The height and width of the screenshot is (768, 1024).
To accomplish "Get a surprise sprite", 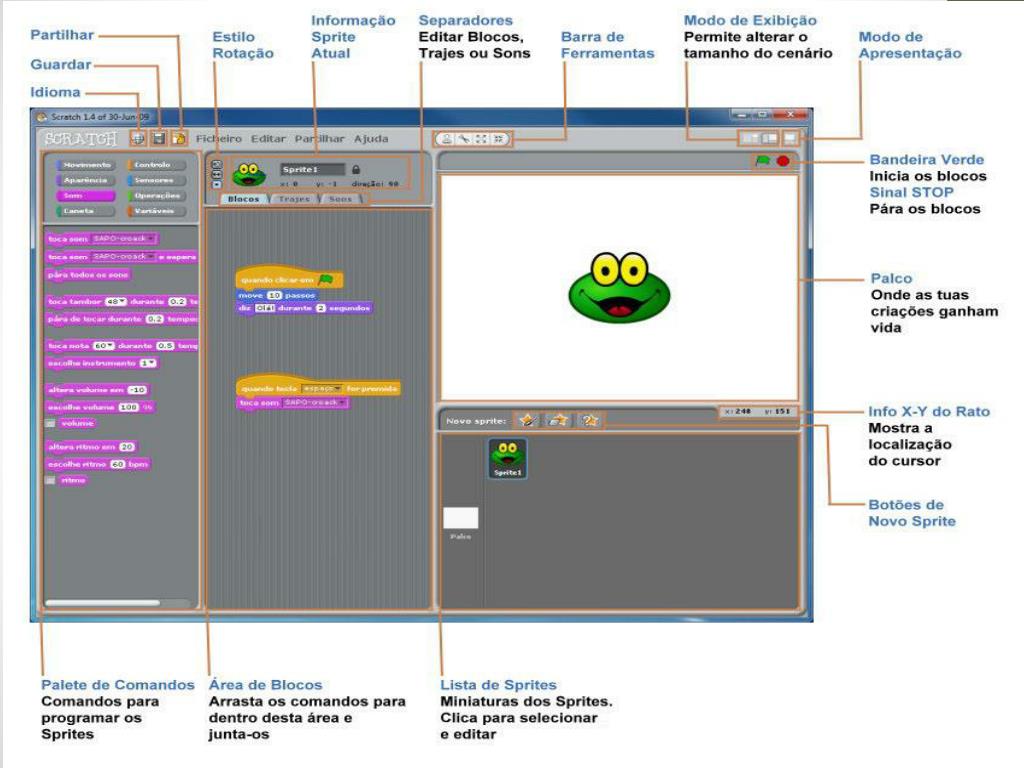I will click(589, 420).
